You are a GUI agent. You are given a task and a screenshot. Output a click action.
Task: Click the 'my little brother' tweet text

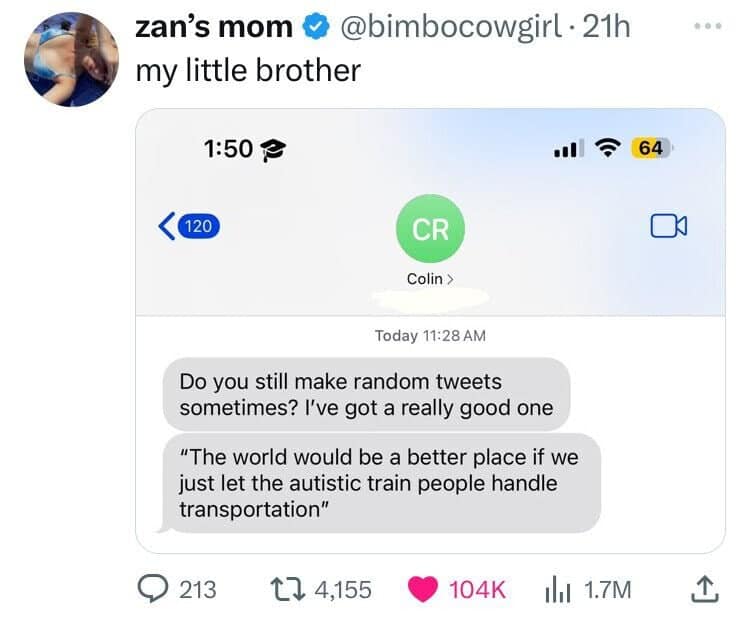[248, 71]
